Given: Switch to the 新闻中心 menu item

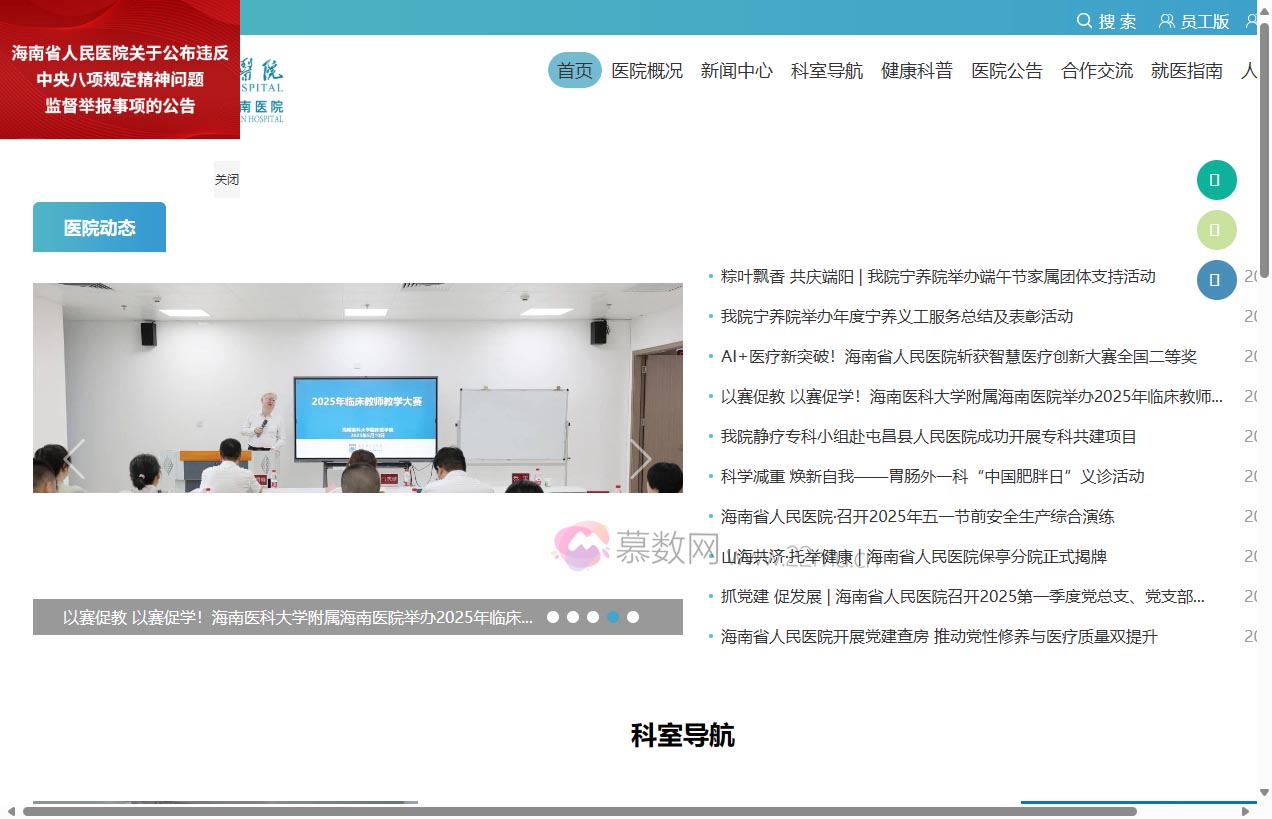Looking at the screenshot, I should point(737,71).
